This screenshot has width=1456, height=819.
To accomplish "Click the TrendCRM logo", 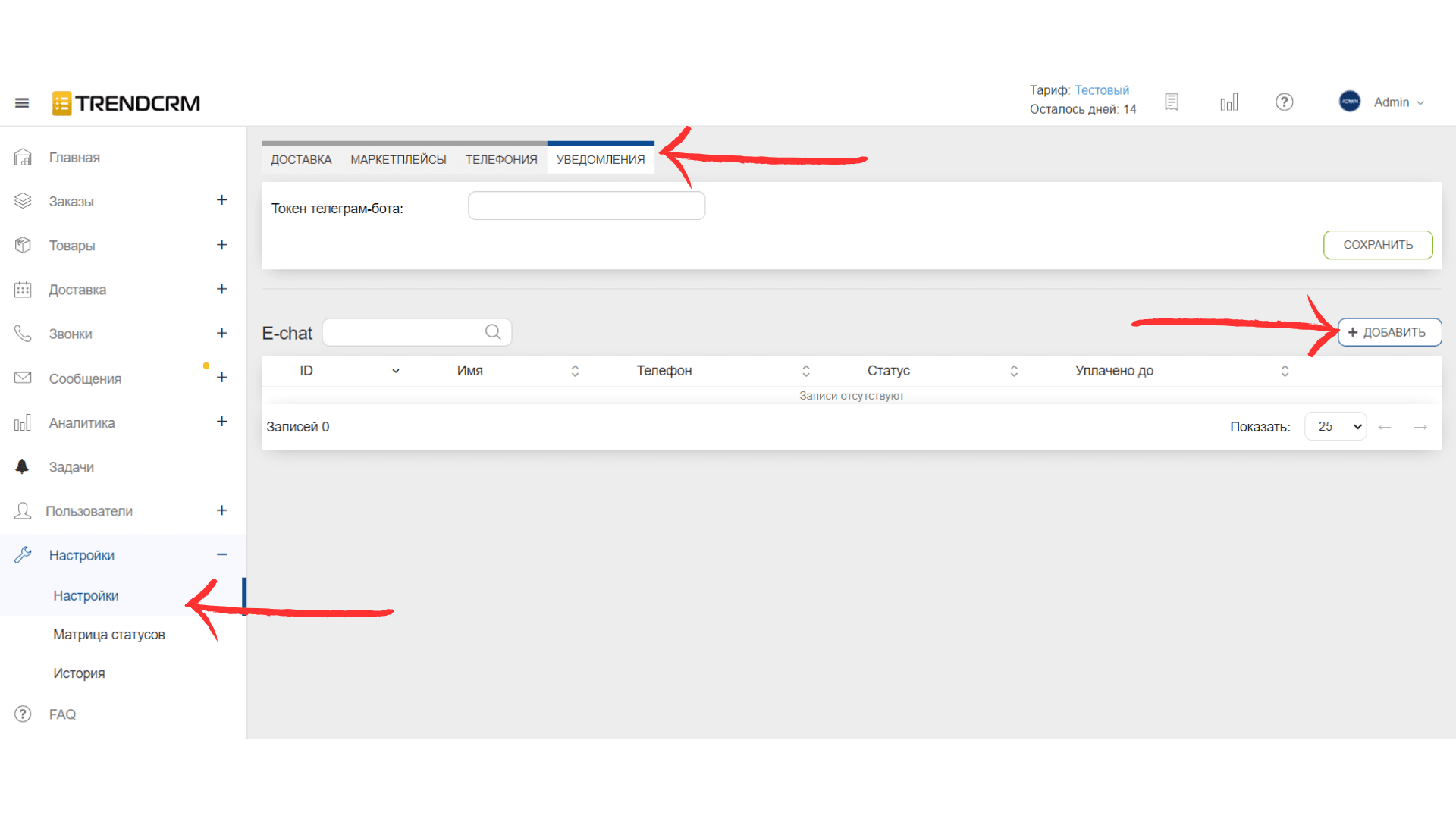I will [x=126, y=103].
